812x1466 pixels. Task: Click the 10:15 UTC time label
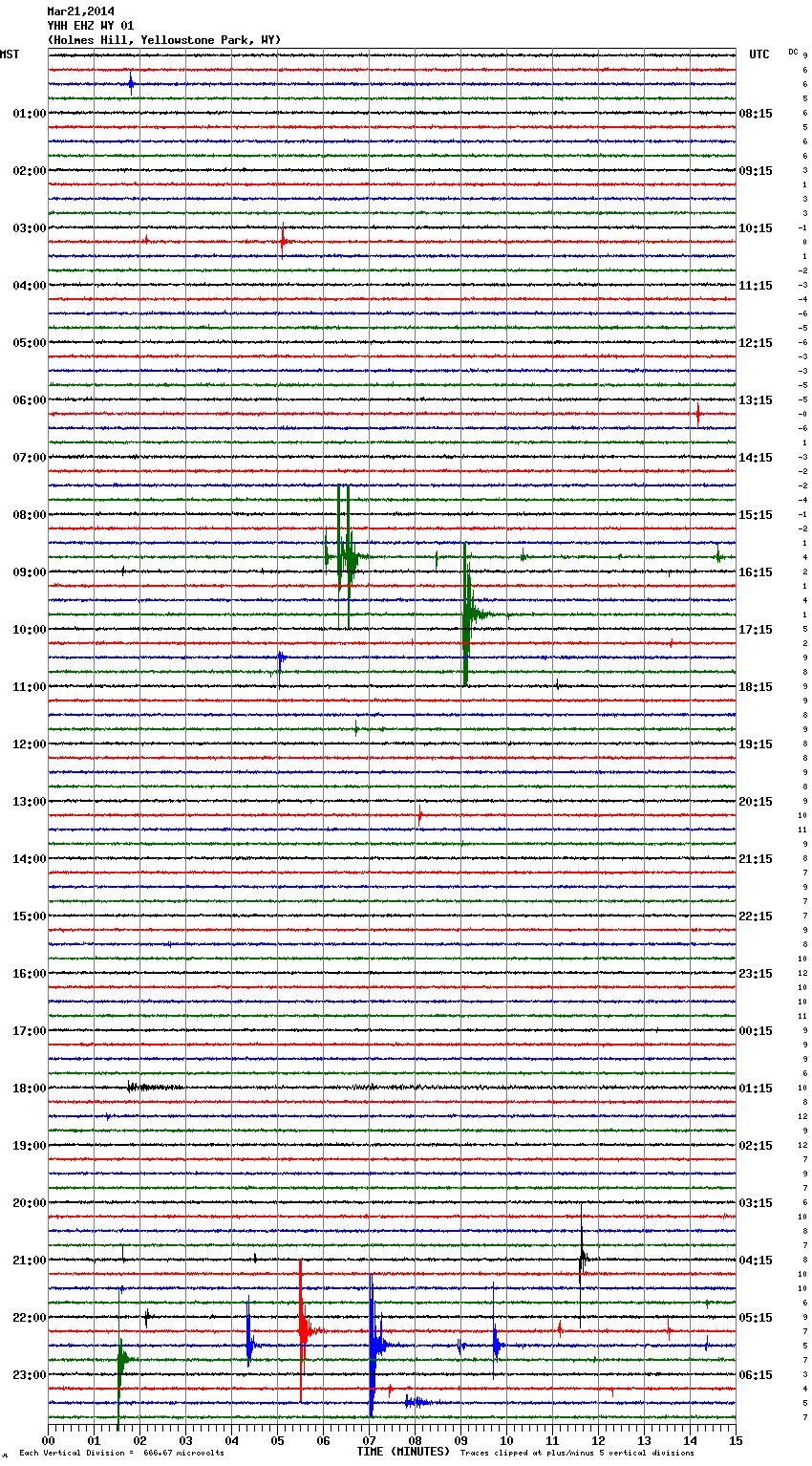(x=756, y=228)
